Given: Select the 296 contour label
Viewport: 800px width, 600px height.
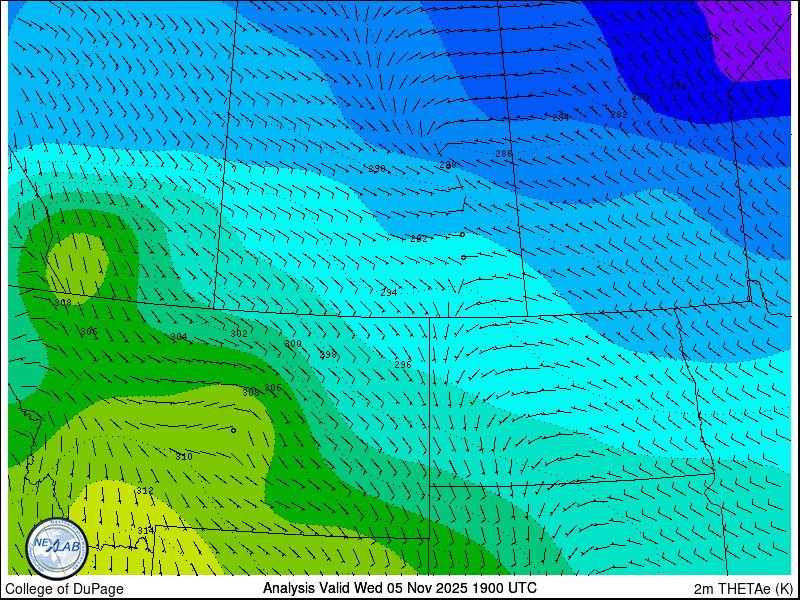Looking at the screenshot, I should [x=403, y=365].
